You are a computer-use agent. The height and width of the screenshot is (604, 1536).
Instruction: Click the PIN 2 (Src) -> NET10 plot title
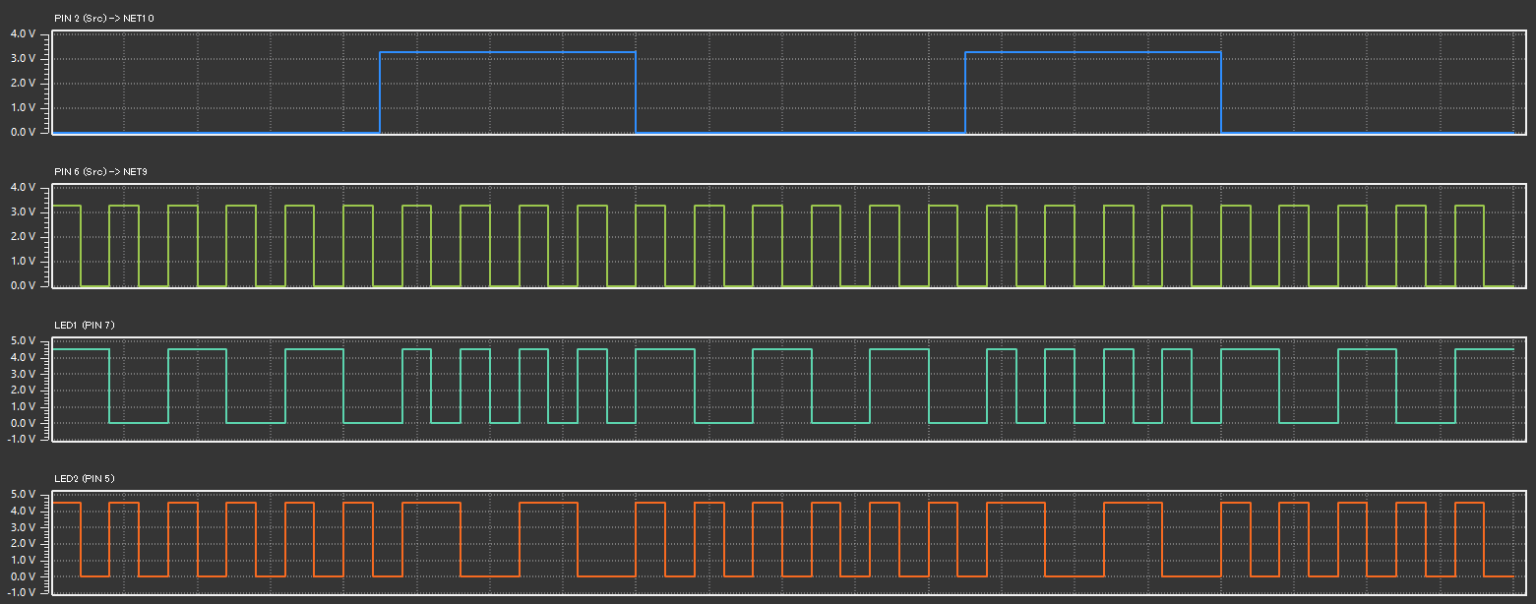(x=103, y=19)
